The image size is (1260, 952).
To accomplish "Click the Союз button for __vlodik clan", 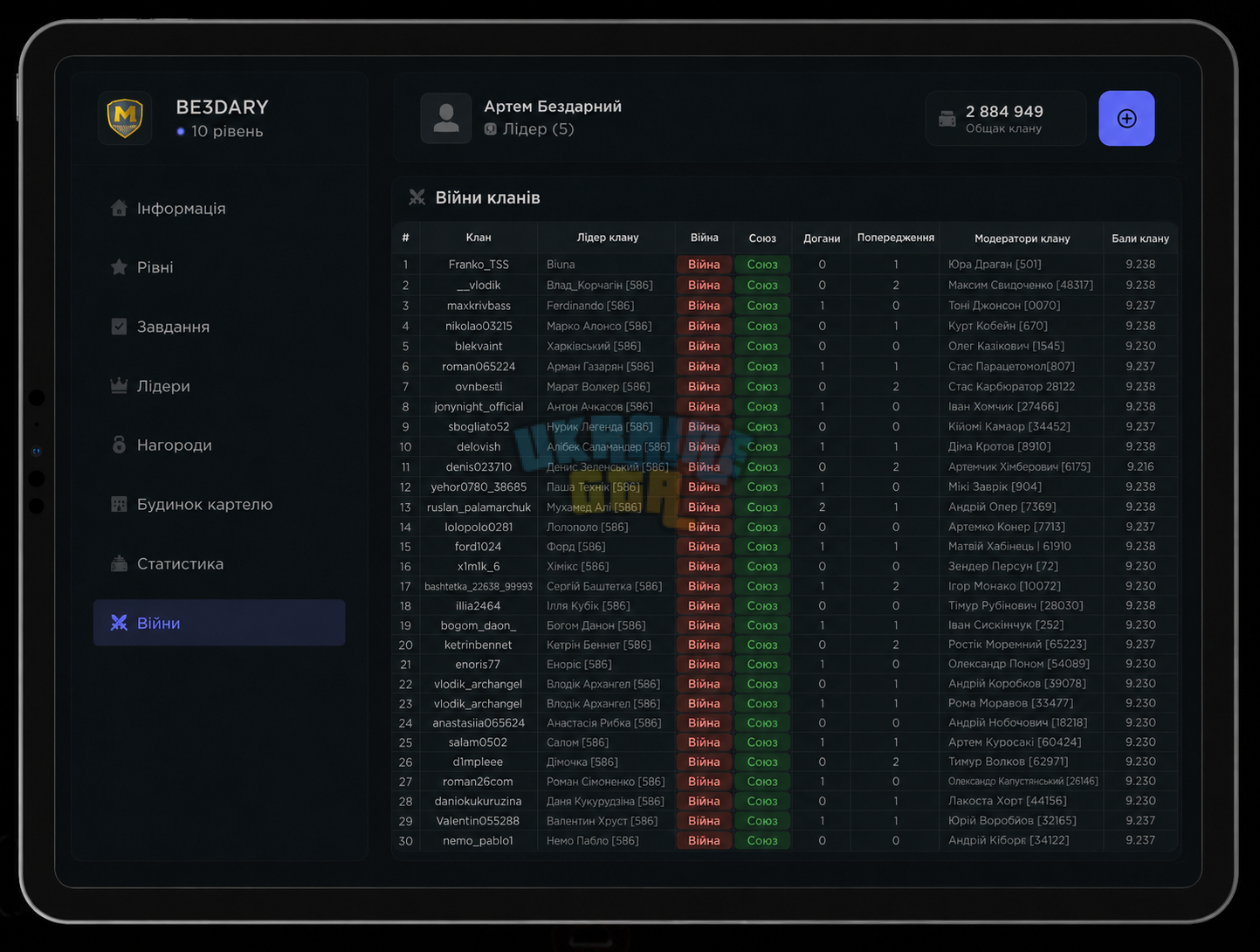I will (x=762, y=285).
